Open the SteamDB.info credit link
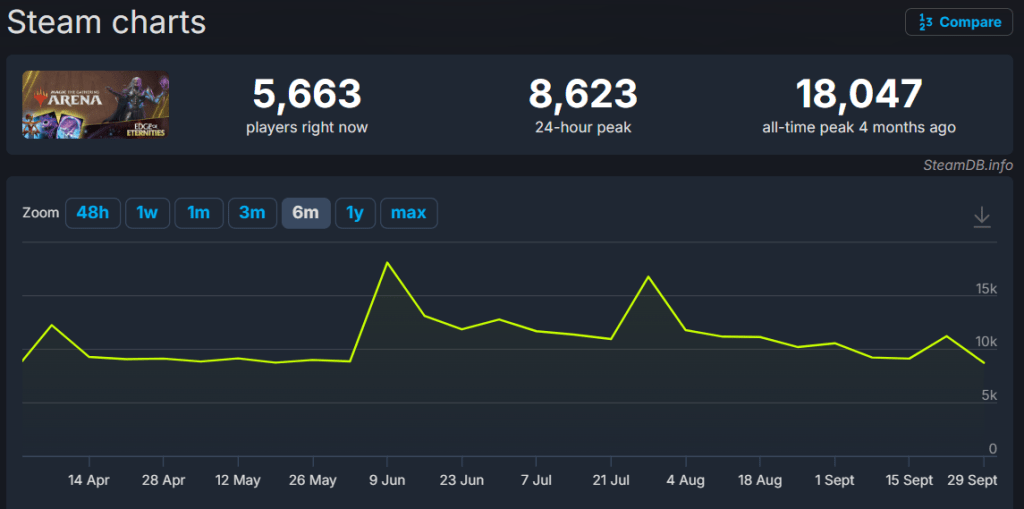1024x509 pixels. point(967,165)
